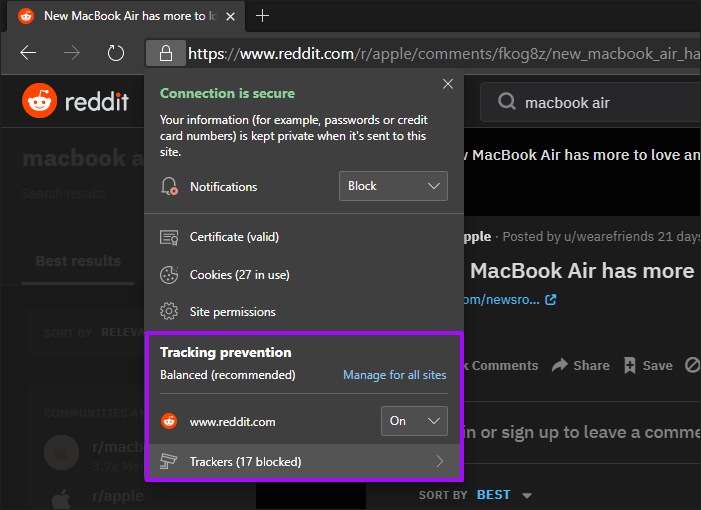The image size is (701, 510).
Task: Open the post Comments link
Action: [x=501, y=365]
